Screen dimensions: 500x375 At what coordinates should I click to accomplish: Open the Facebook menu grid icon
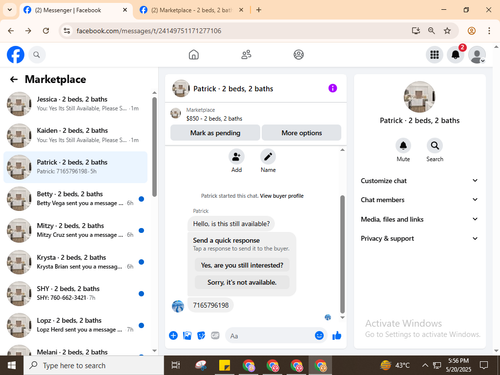(434, 55)
